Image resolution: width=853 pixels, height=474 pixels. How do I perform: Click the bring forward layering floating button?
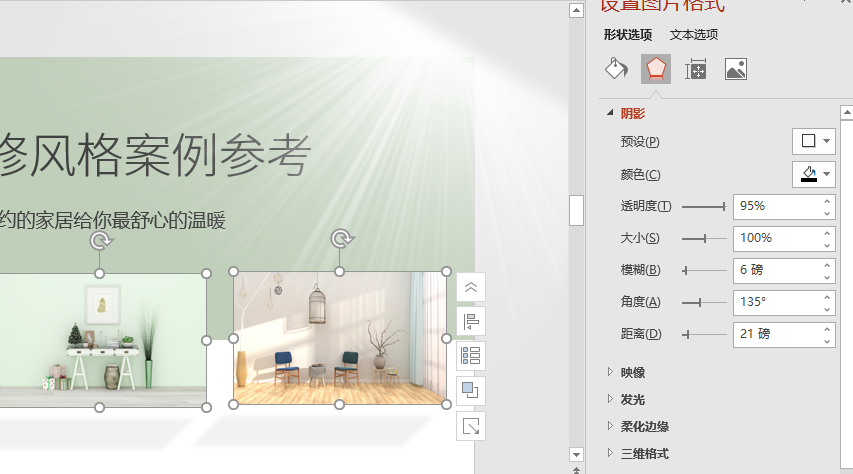pyautogui.click(x=471, y=390)
